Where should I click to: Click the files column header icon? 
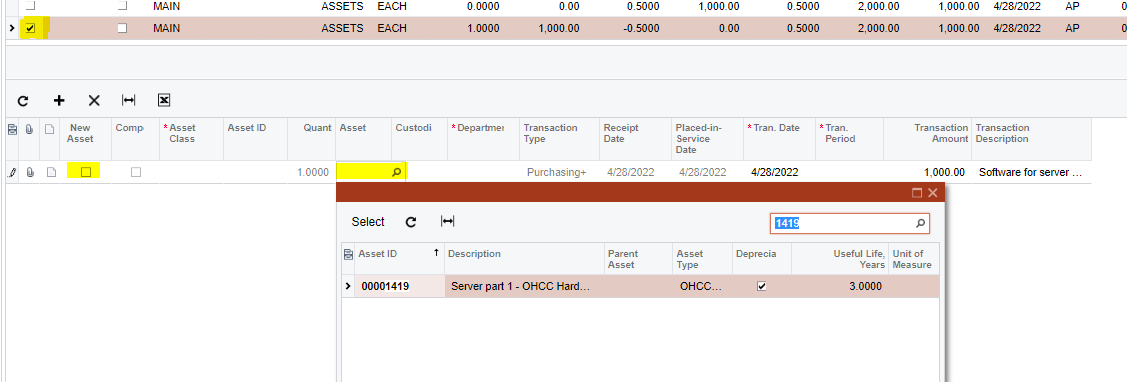pos(30,130)
